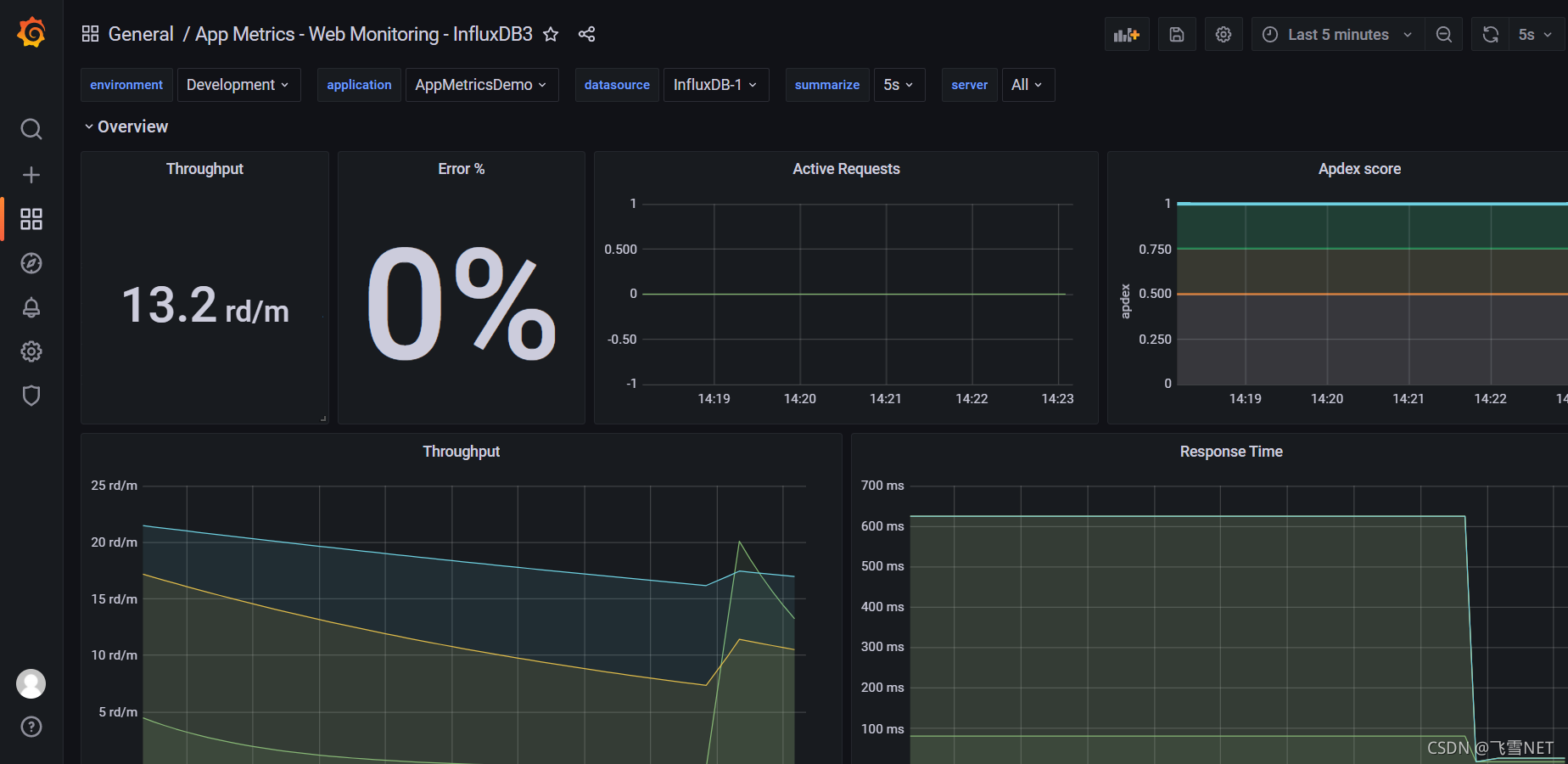Open dashboard settings gear in the top toolbar
Screen dimensions: 1568x764
pos(1224,35)
